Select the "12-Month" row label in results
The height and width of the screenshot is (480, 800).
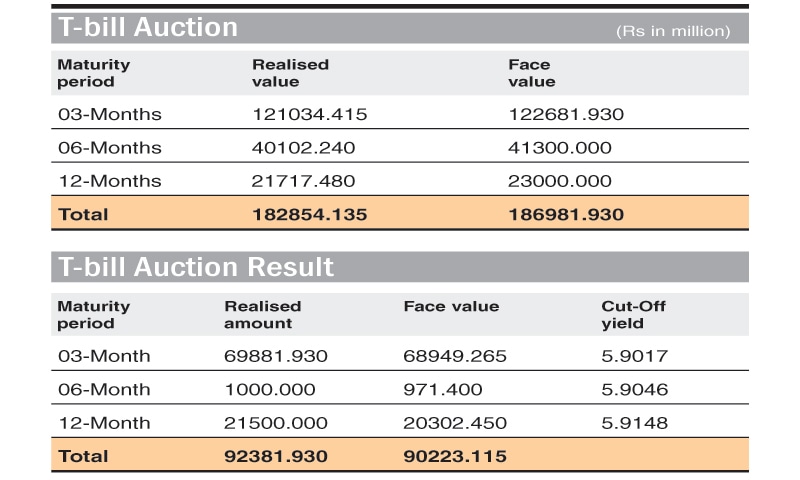[104, 423]
